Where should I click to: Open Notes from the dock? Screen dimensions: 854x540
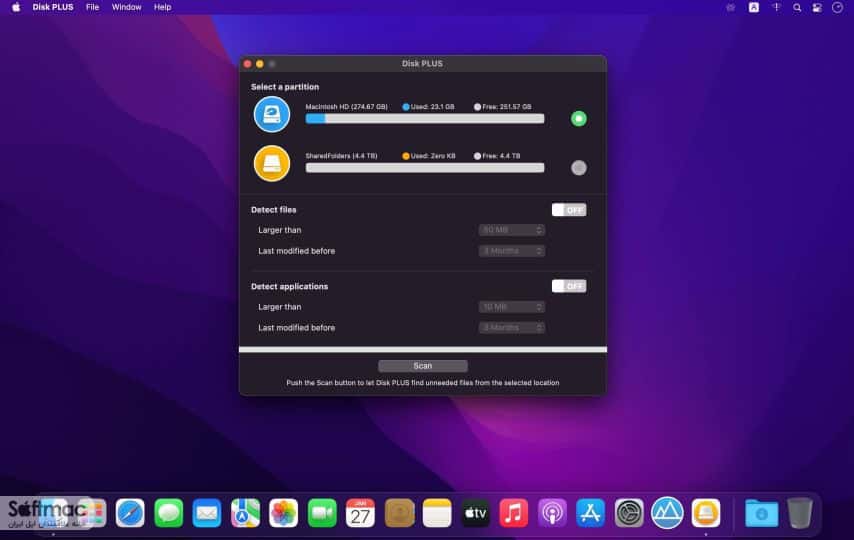pyautogui.click(x=437, y=513)
